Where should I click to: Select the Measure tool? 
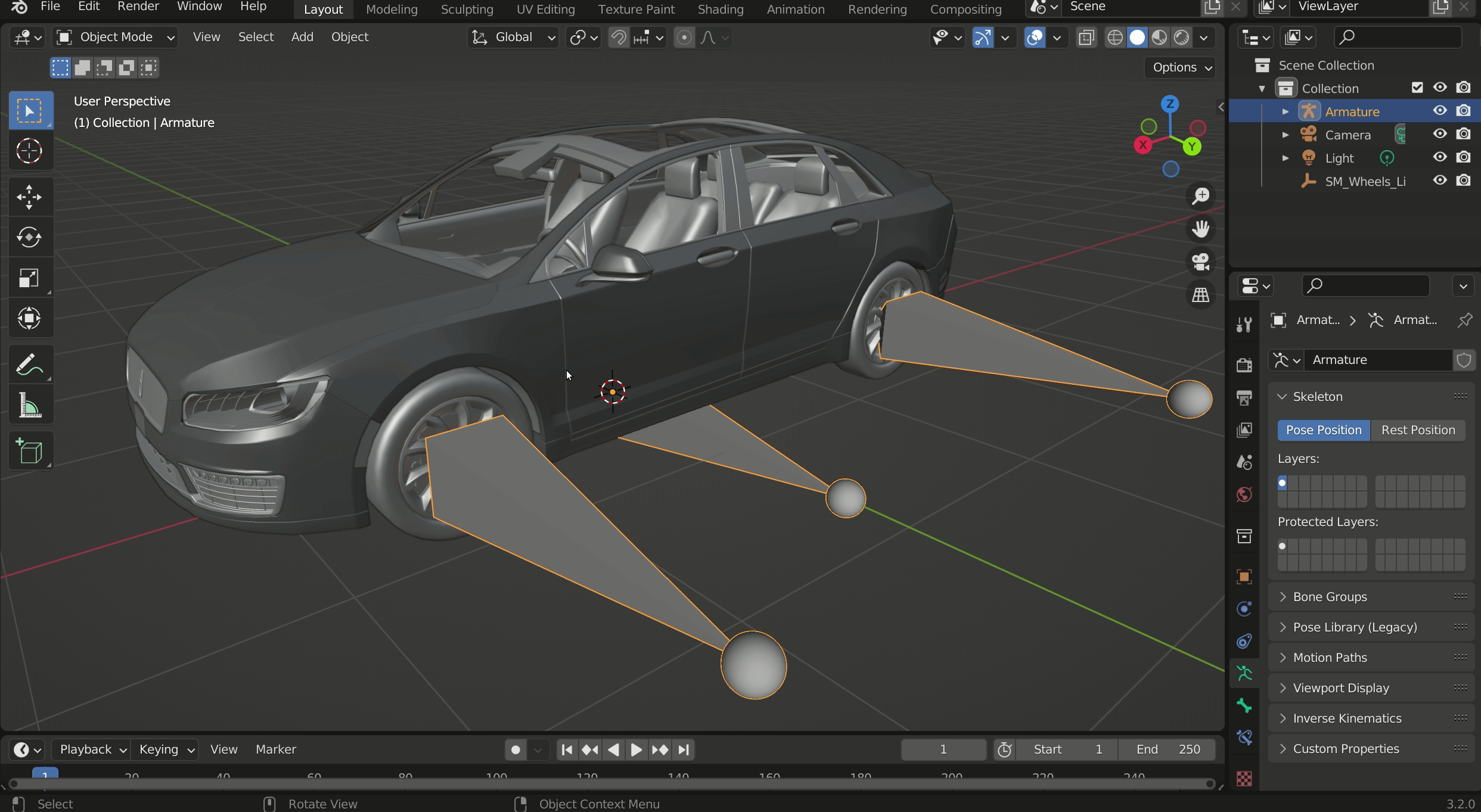click(29, 405)
